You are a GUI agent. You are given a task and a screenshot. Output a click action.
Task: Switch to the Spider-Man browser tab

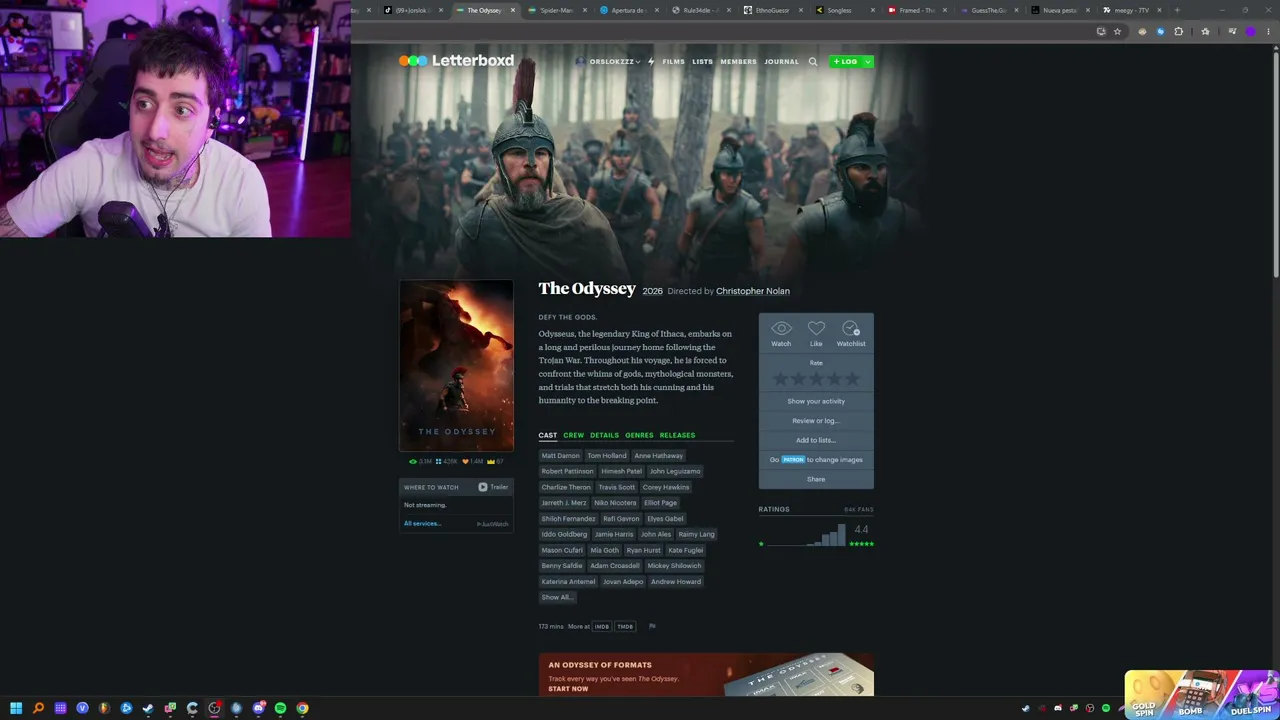556,10
